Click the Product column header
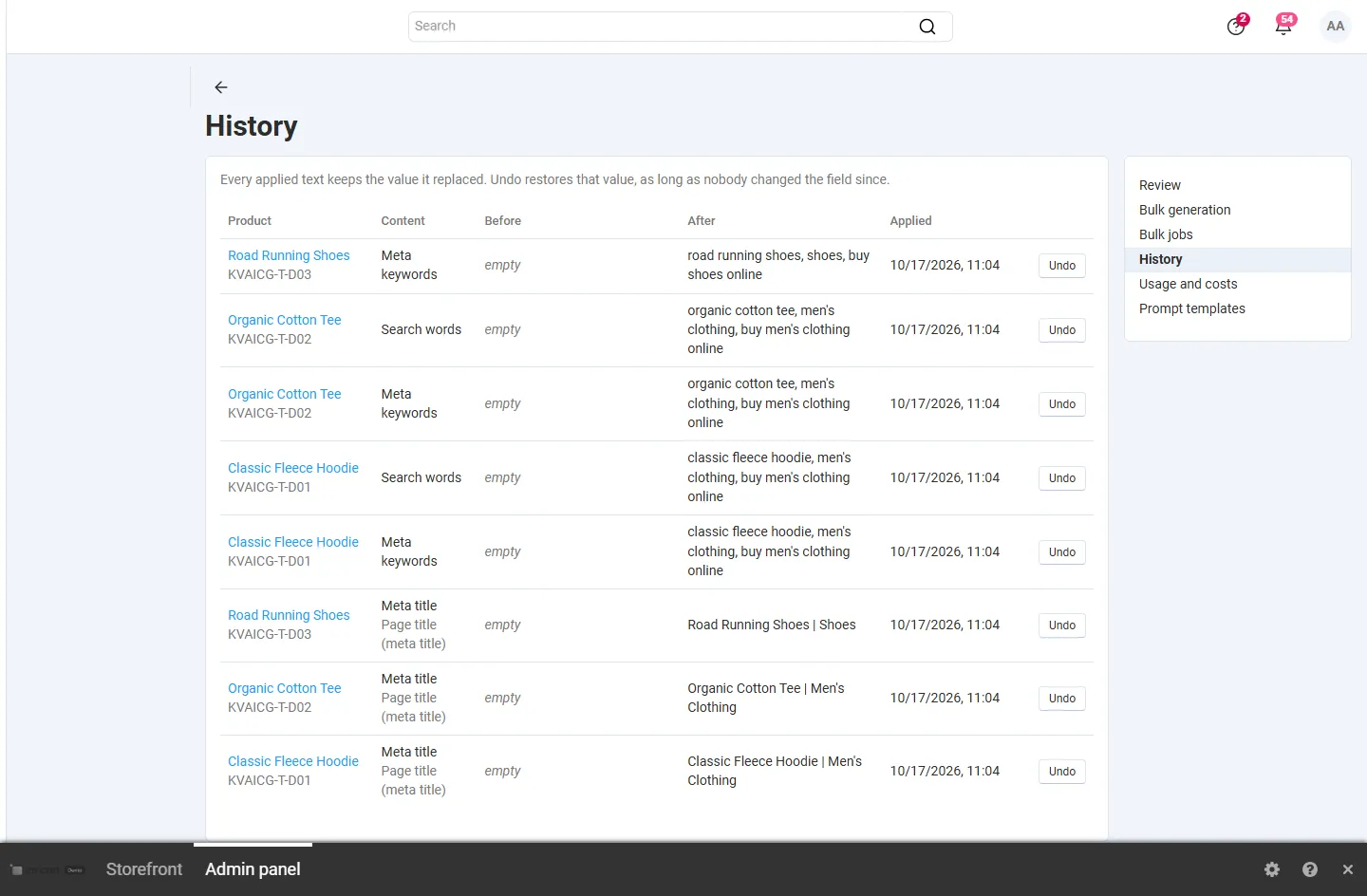This screenshot has width=1367, height=896. click(250, 220)
